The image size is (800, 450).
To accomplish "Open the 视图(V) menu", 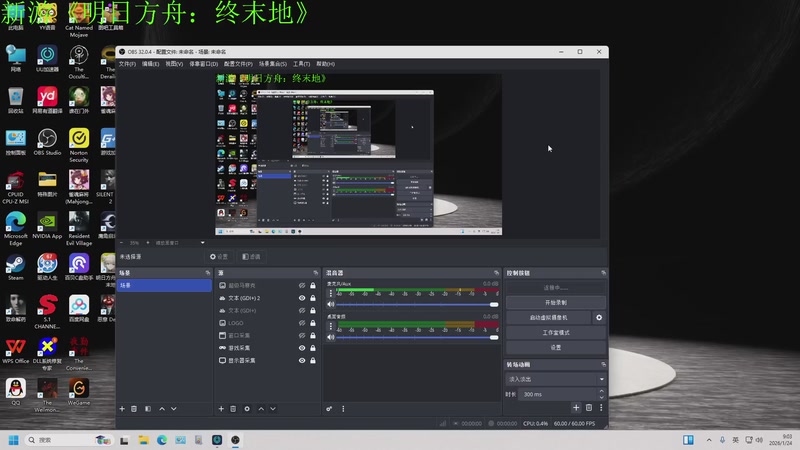I will coord(174,64).
